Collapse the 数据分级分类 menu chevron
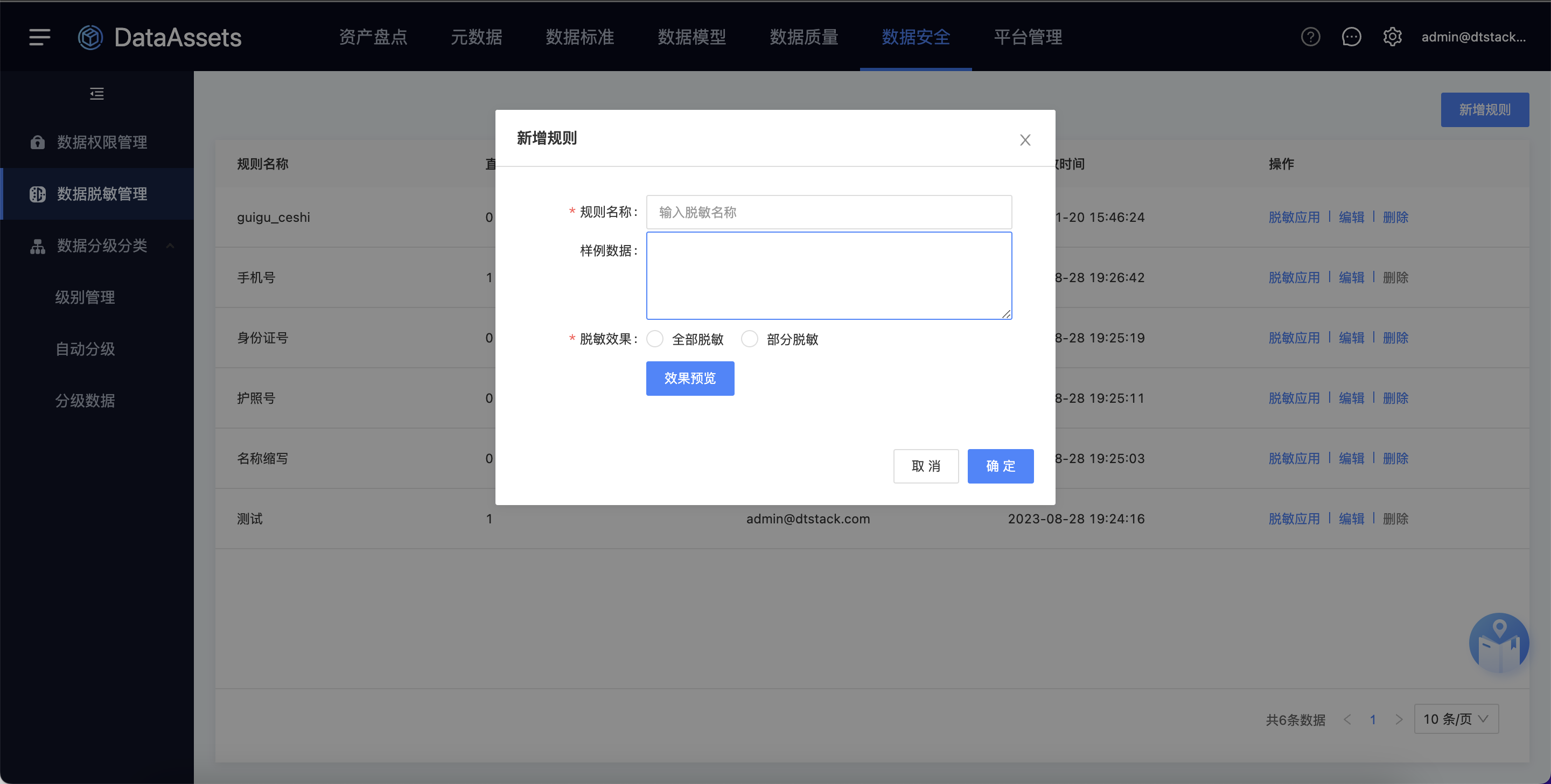1551x784 pixels. pyautogui.click(x=170, y=246)
